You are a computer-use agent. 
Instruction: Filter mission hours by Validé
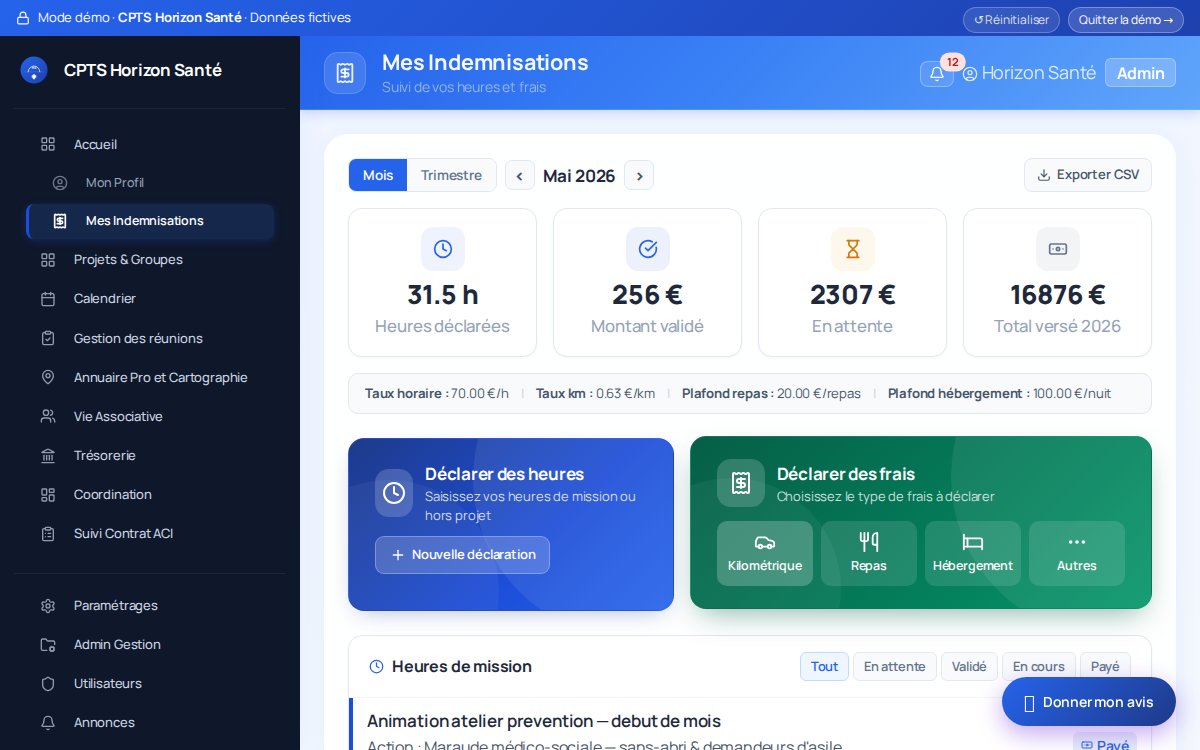[969, 666]
